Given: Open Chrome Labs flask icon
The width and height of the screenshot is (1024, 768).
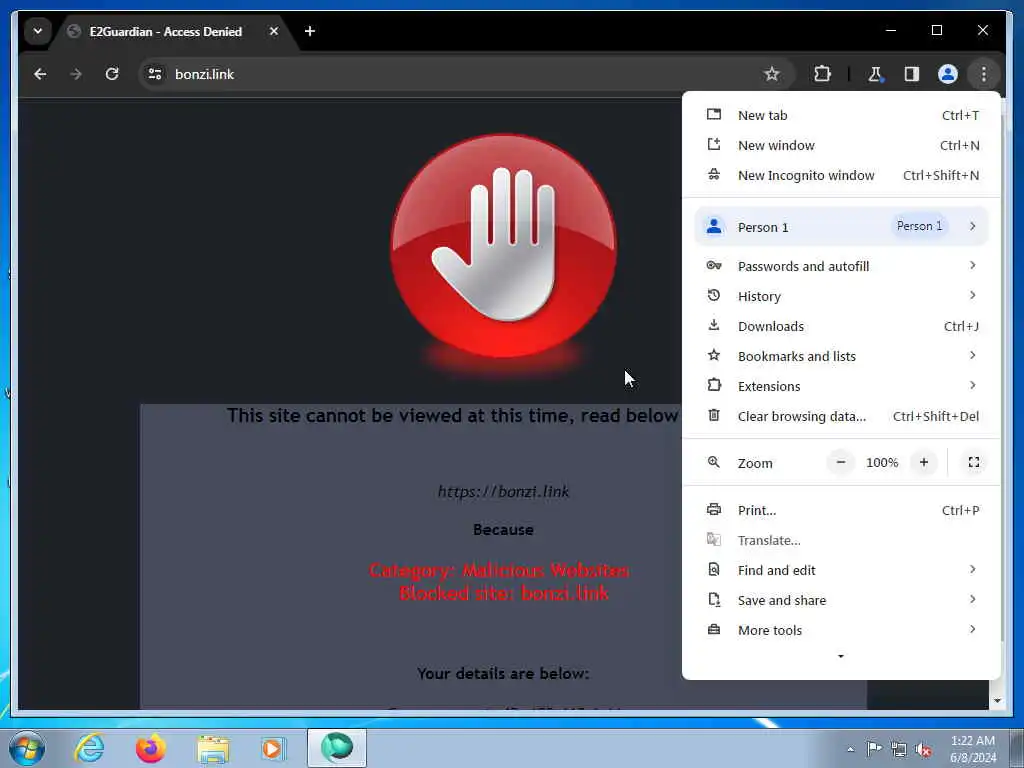Looking at the screenshot, I should [875, 74].
